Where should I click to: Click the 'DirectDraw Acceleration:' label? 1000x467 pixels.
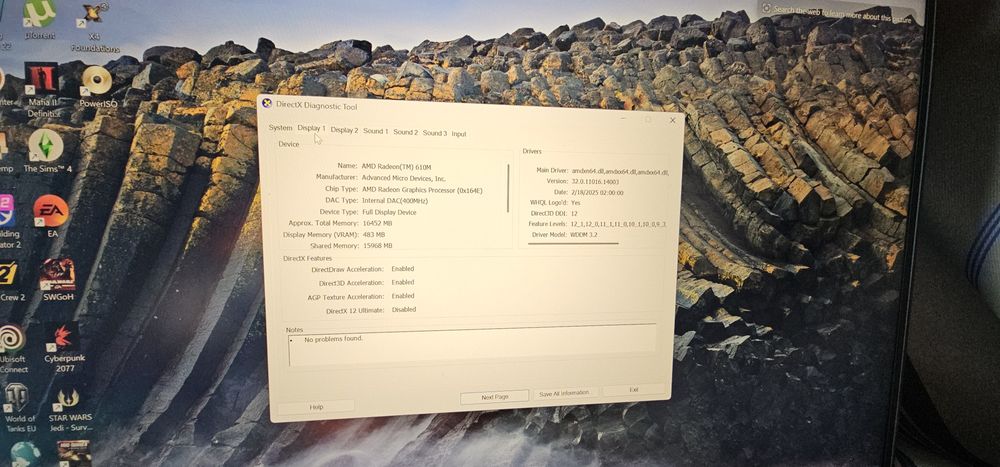(x=348, y=270)
